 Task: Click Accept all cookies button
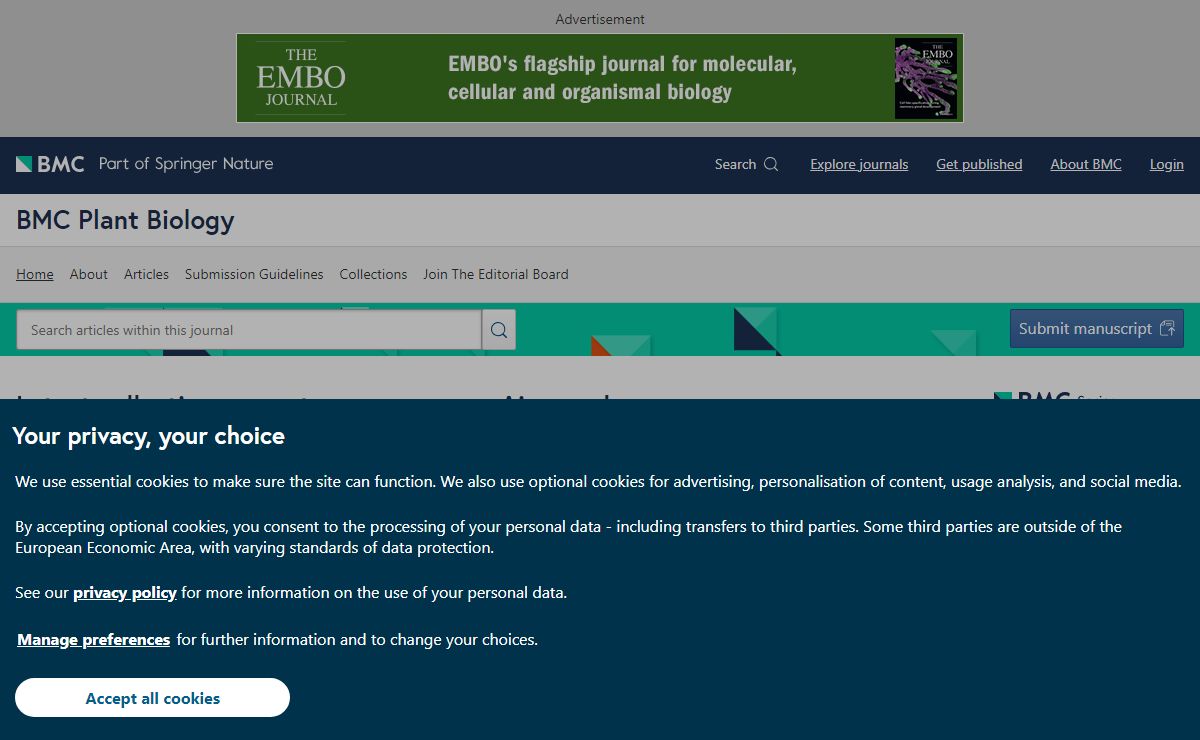(152, 698)
